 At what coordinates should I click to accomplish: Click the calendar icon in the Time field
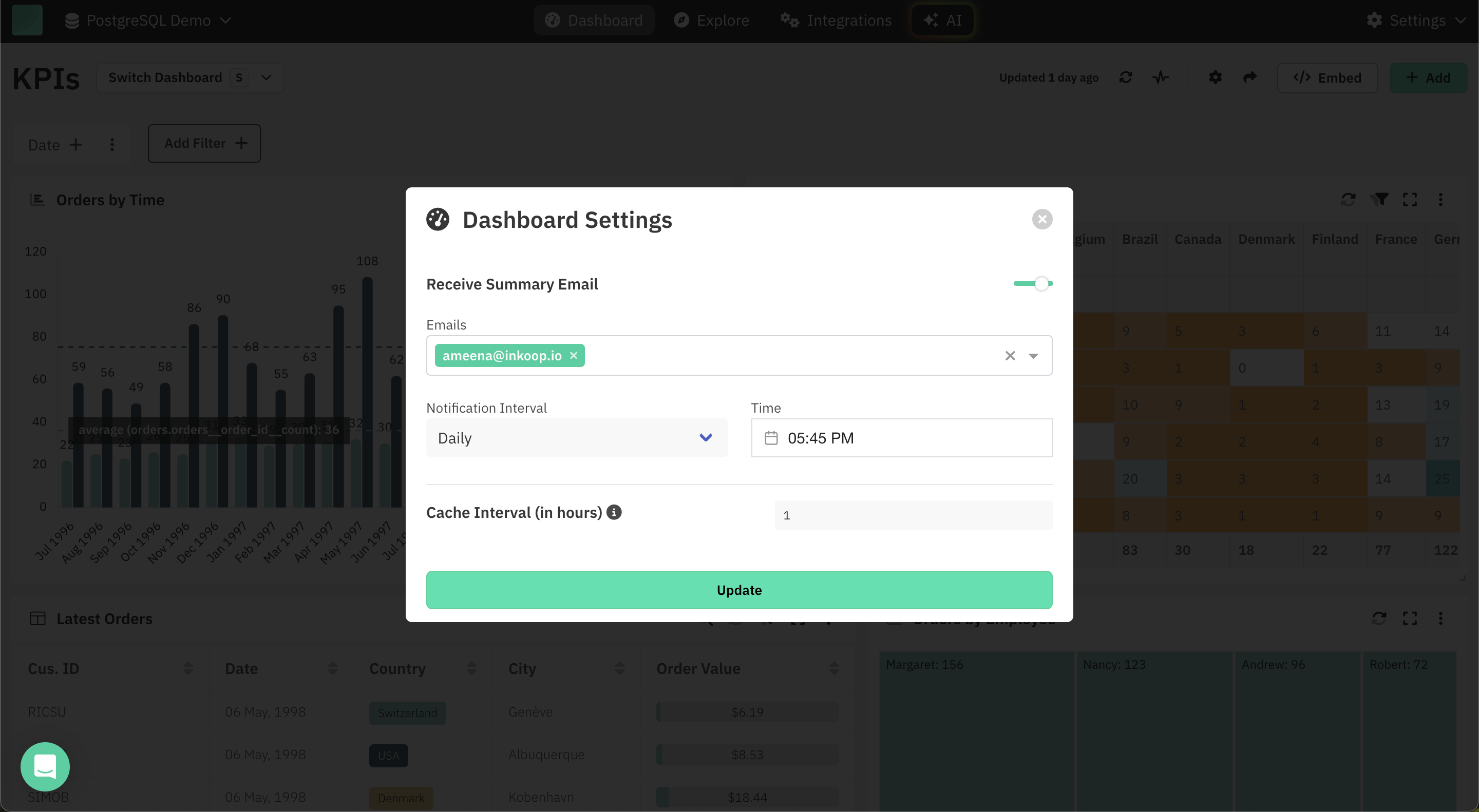(x=771, y=438)
